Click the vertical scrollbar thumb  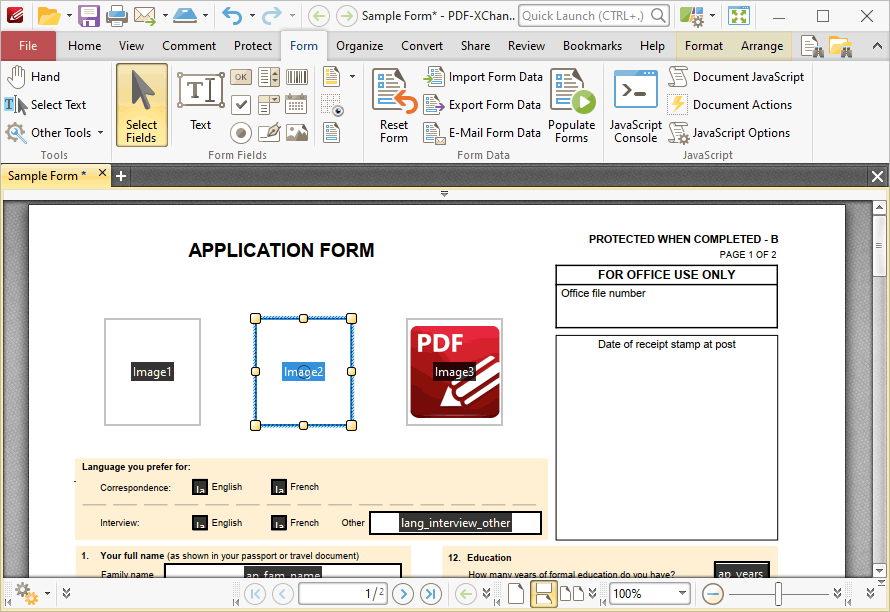pyautogui.click(x=879, y=246)
